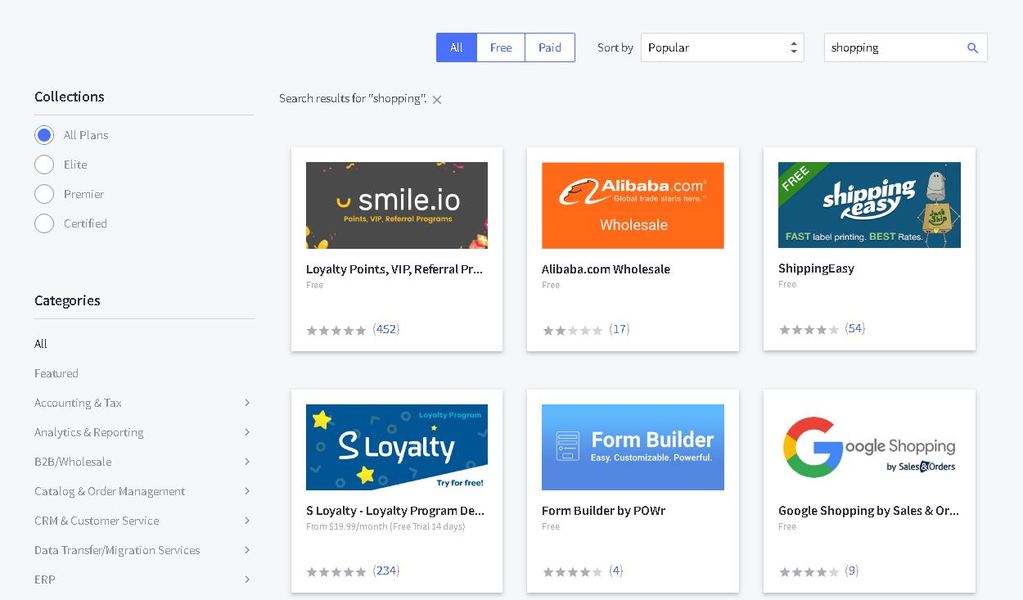Click star rating of Alibaba.com Wholesale
Image resolution: width=1023 pixels, height=600 pixels.
pos(572,331)
